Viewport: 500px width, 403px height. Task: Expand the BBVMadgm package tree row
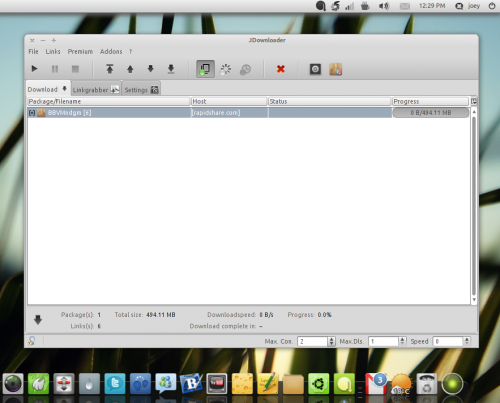coord(32,113)
